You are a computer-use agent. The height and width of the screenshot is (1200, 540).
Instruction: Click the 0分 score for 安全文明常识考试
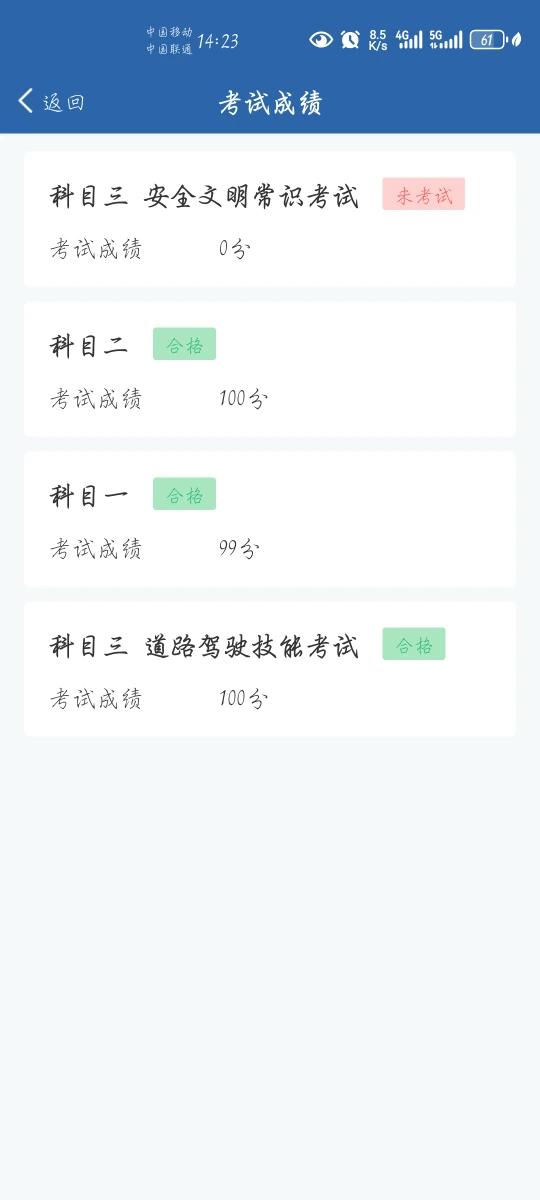pos(234,249)
